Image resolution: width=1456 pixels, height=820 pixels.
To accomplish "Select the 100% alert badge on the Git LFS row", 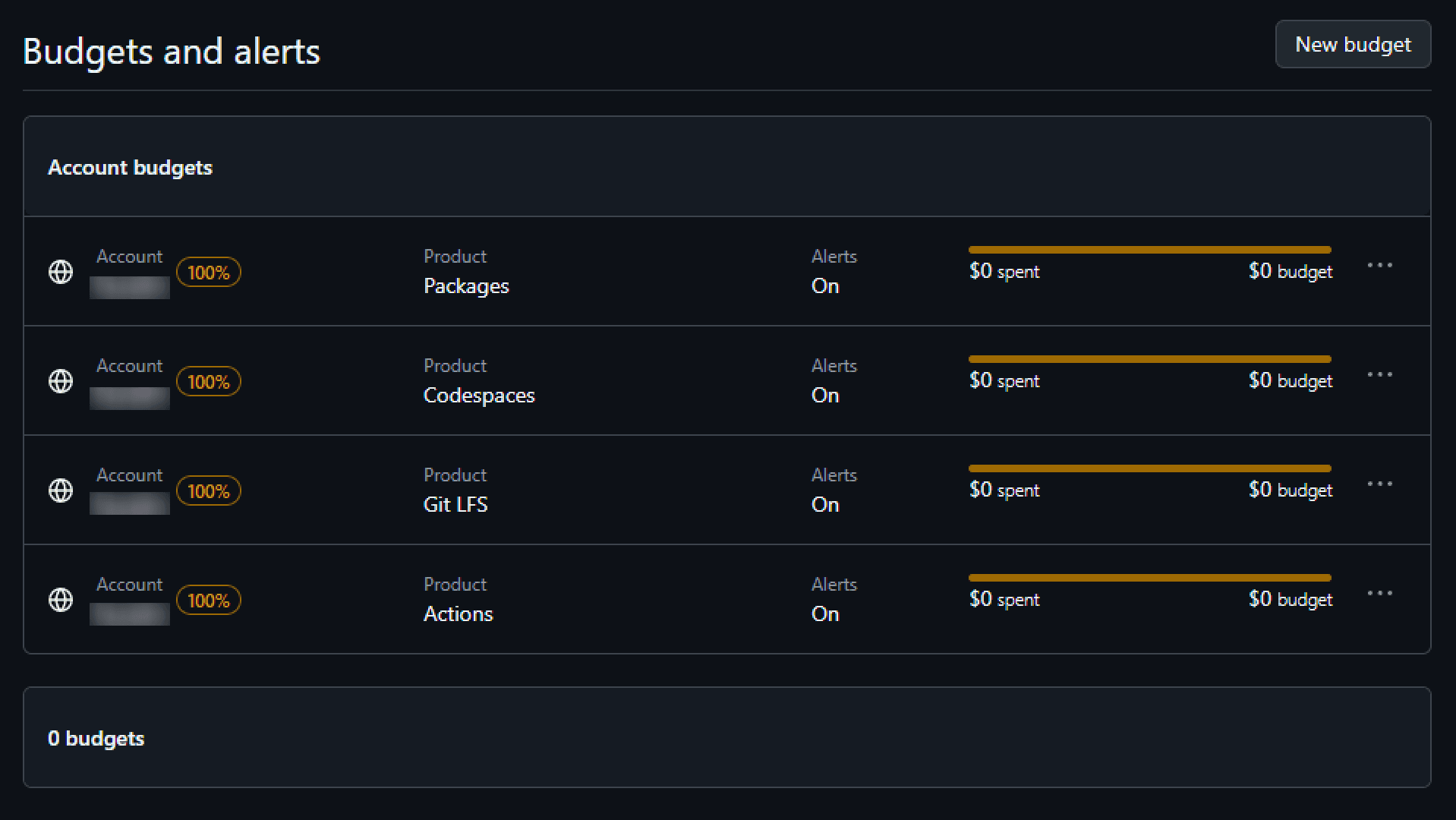I will 208,490.
